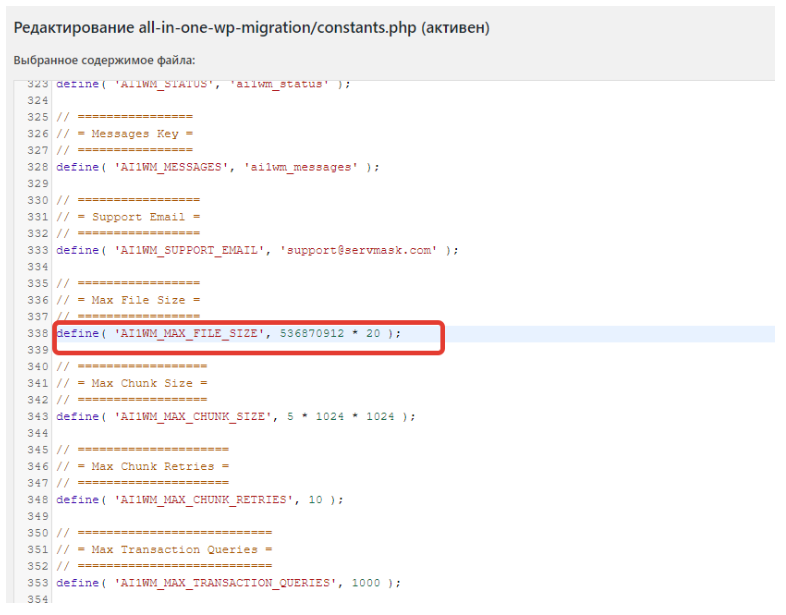This screenshot has height=615, width=786.
Task: Click the AI1WM_MAX_FILE_SIZE define line
Action: (x=228, y=333)
